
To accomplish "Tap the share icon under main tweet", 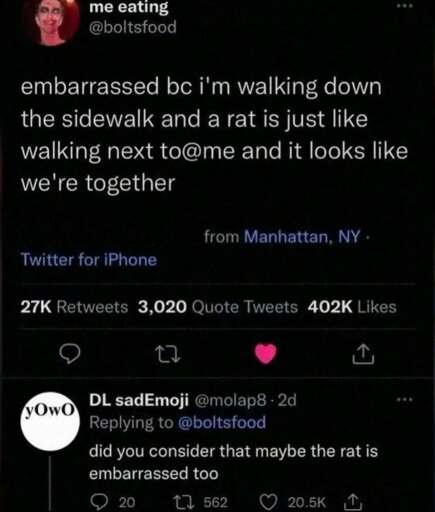I will [363, 354].
